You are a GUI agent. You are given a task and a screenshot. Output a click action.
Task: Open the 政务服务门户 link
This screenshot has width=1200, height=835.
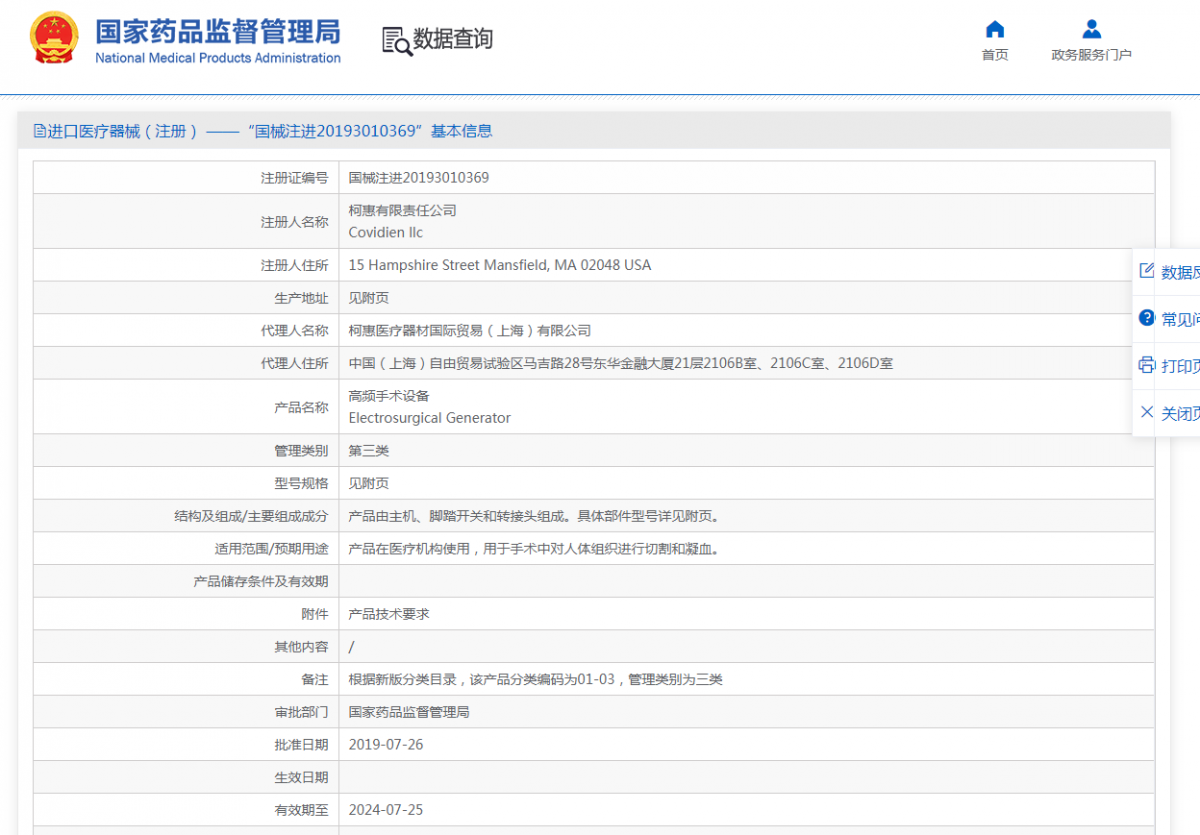[x=1092, y=55]
